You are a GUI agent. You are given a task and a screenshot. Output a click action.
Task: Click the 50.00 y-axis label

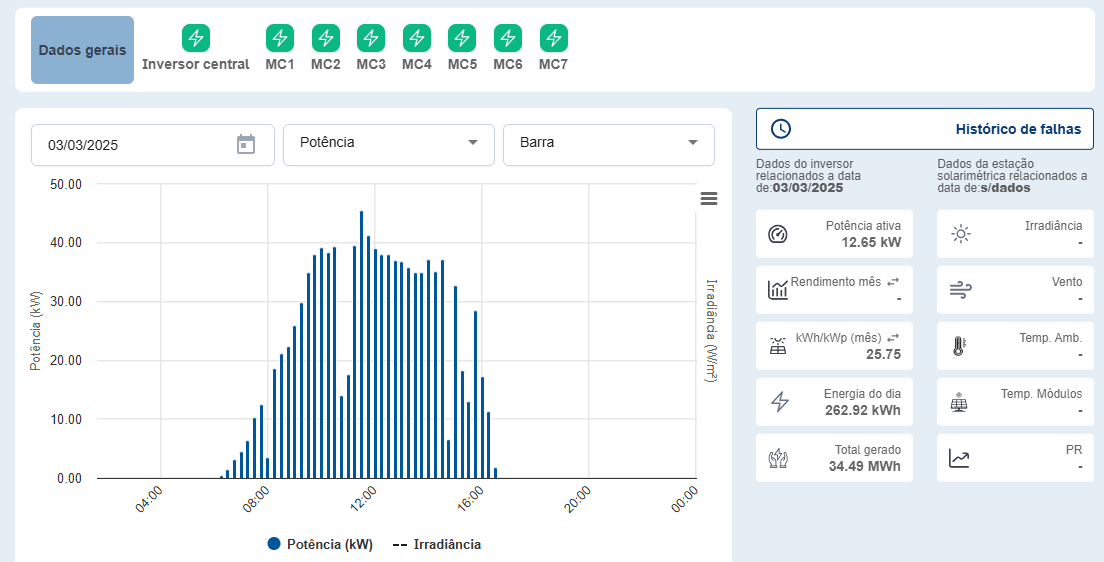tap(65, 184)
